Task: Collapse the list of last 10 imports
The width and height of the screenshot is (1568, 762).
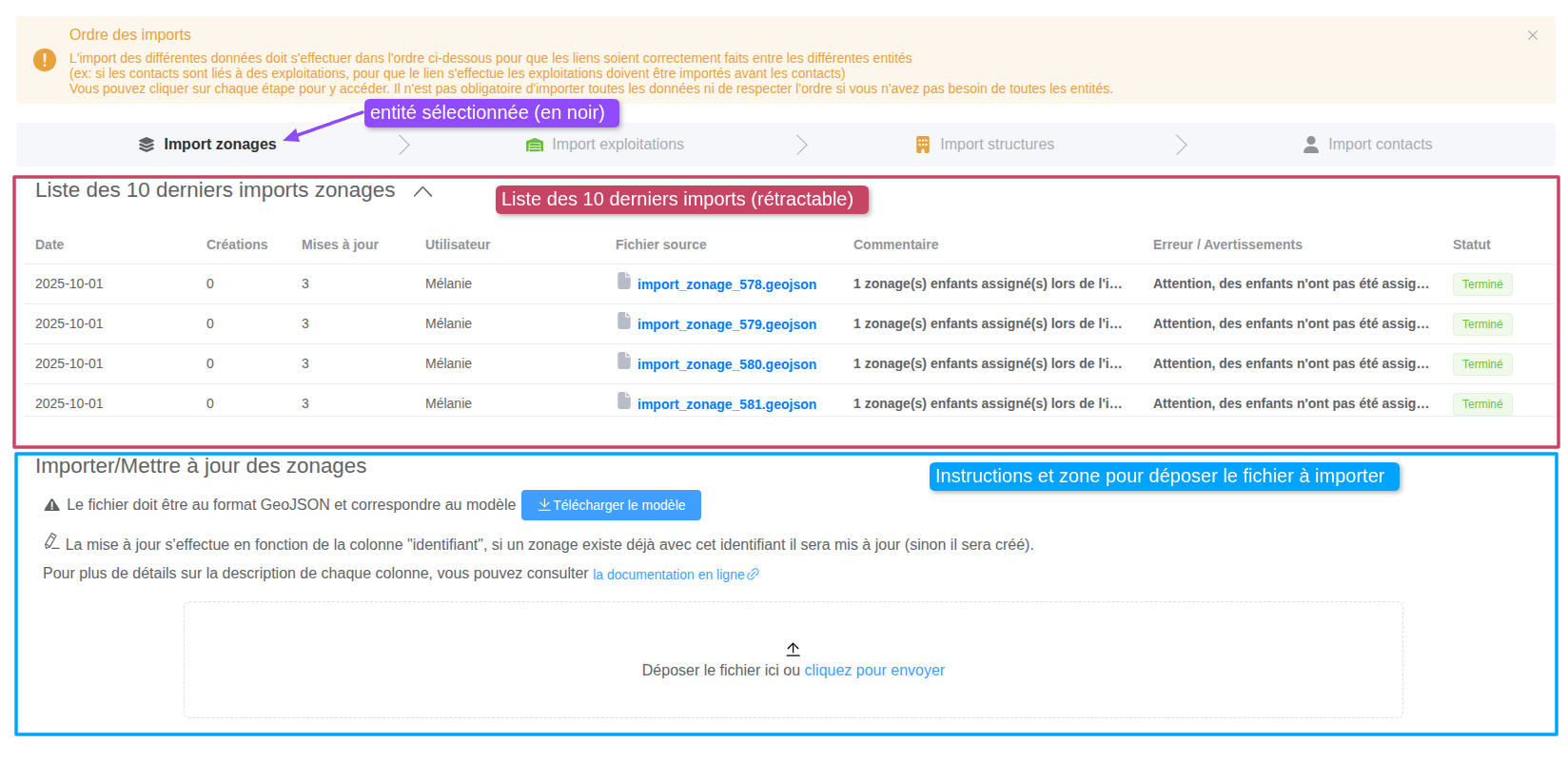Action: coord(423,191)
